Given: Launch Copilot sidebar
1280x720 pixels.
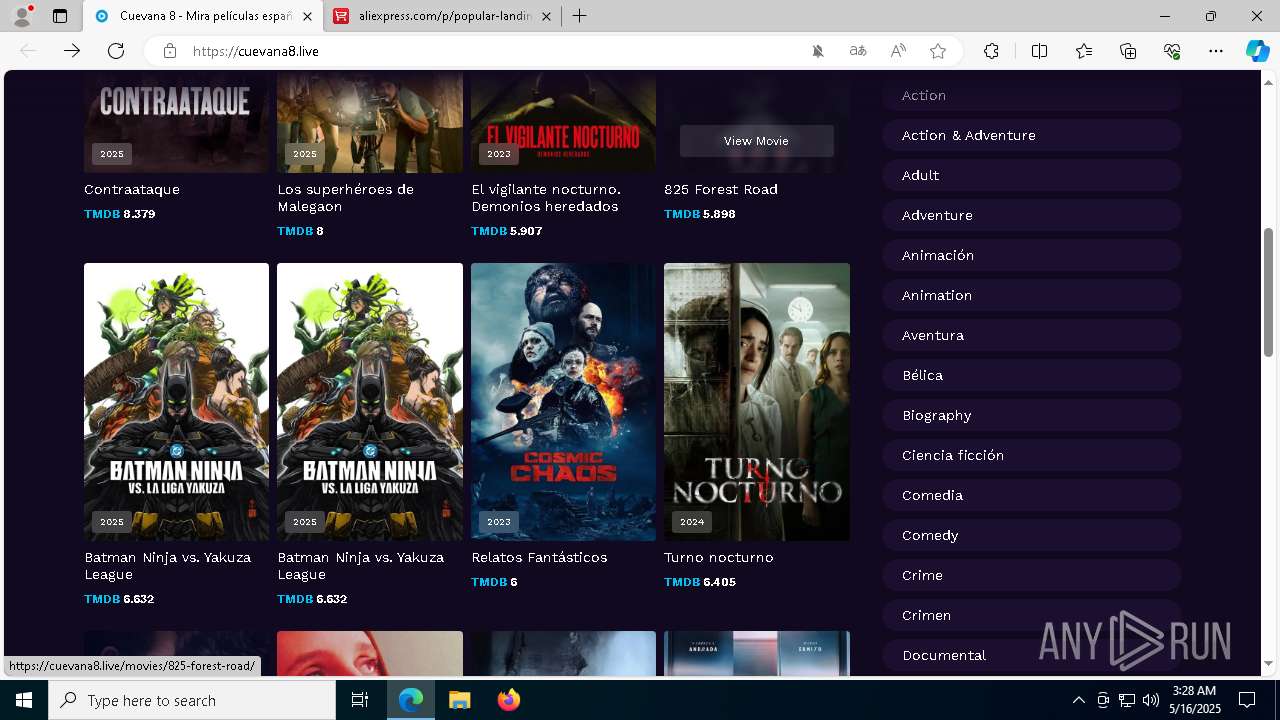Looking at the screenshot, I should pyautogui.click(x=1257, y=51).
